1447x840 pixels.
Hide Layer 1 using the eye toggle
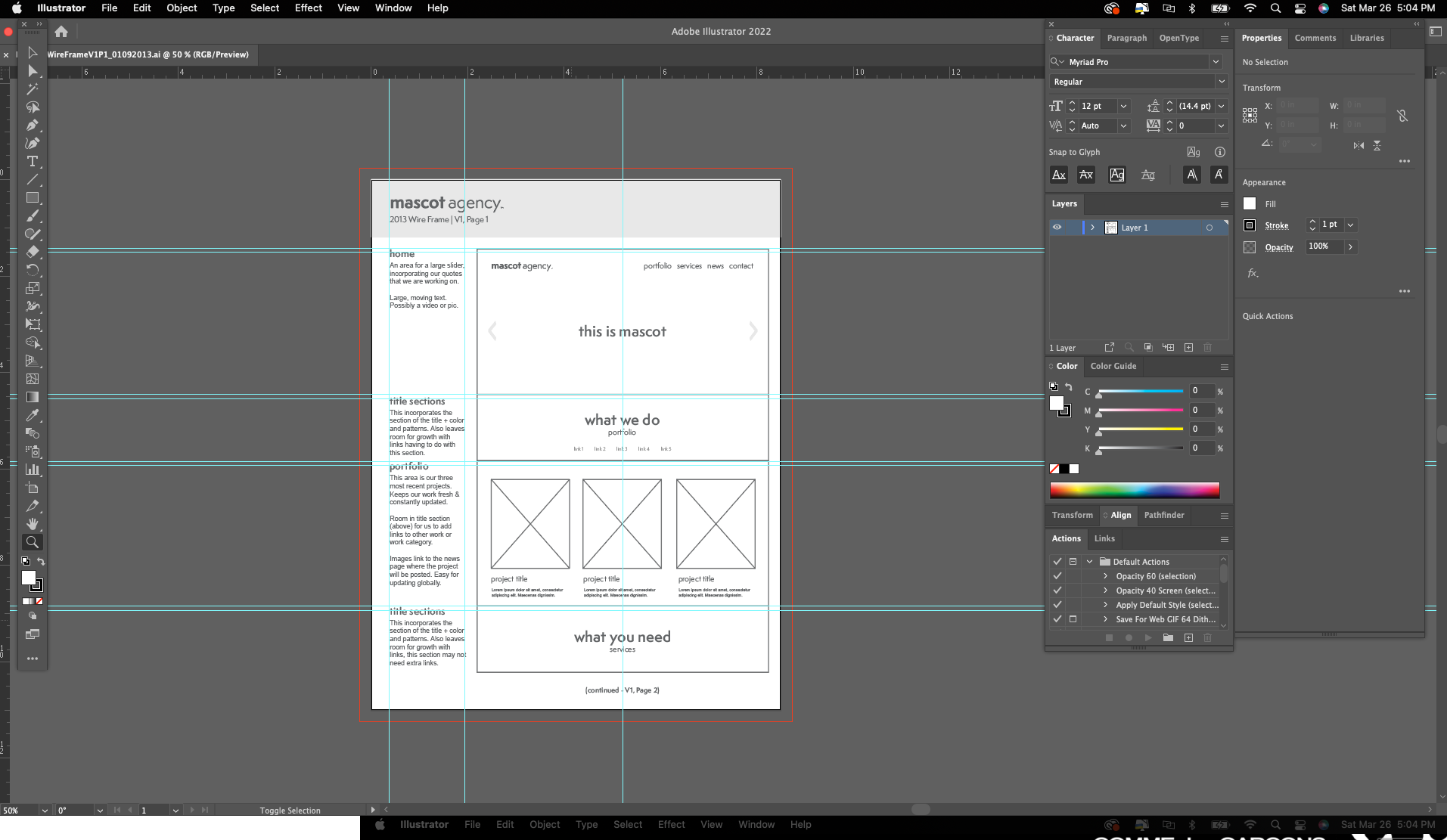1057,227
